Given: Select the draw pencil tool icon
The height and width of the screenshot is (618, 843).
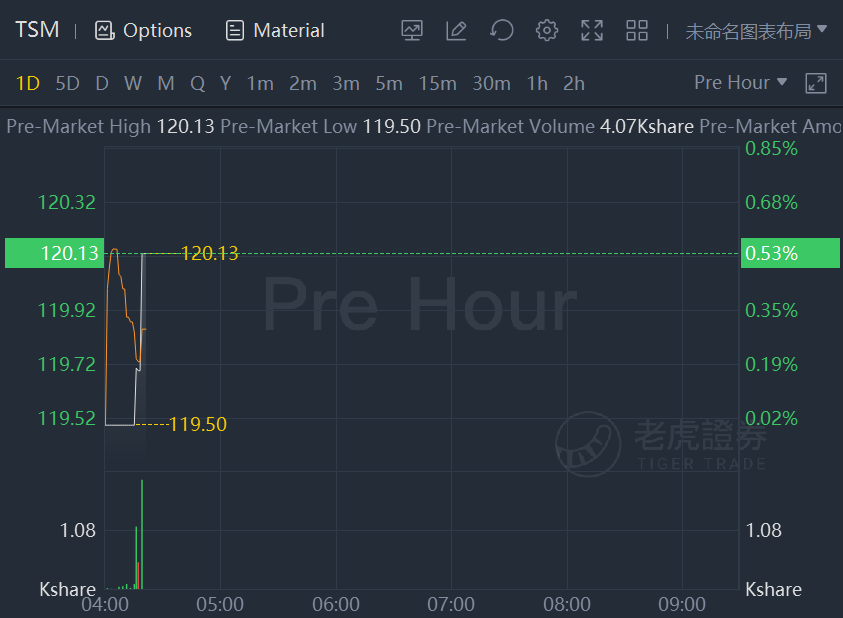Looking at the screenshot, I should (456, 31).
